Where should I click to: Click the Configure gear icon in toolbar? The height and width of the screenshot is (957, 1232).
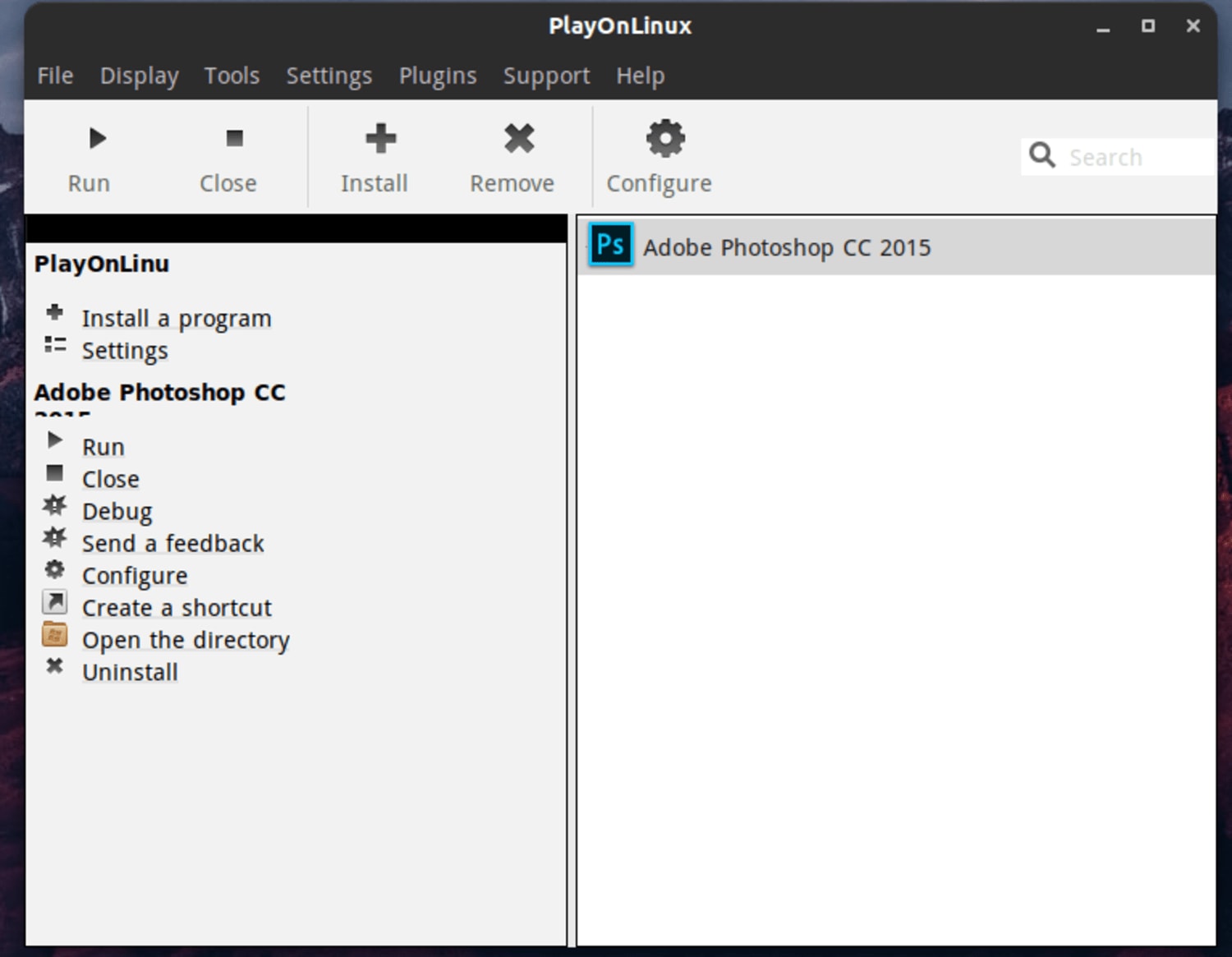665,138
